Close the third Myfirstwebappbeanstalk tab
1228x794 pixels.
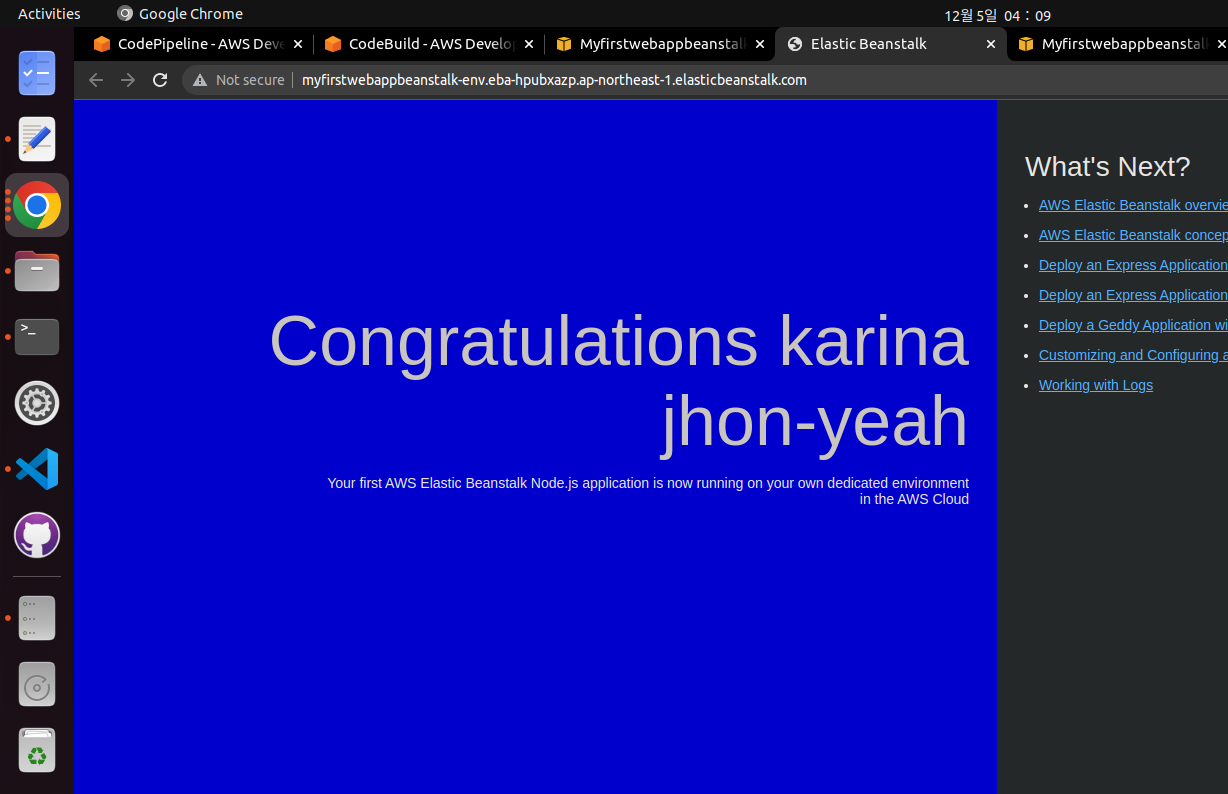point(760,44)
